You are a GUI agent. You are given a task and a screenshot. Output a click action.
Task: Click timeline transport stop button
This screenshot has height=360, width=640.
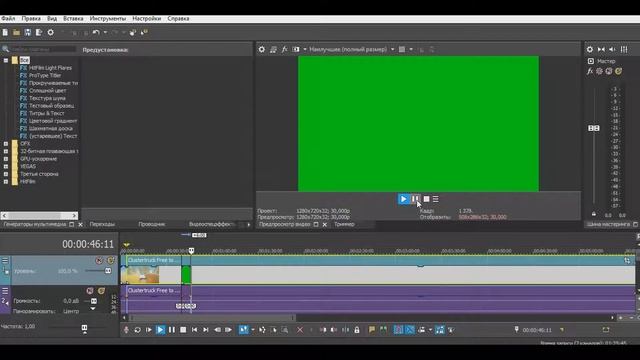[183, 330]
